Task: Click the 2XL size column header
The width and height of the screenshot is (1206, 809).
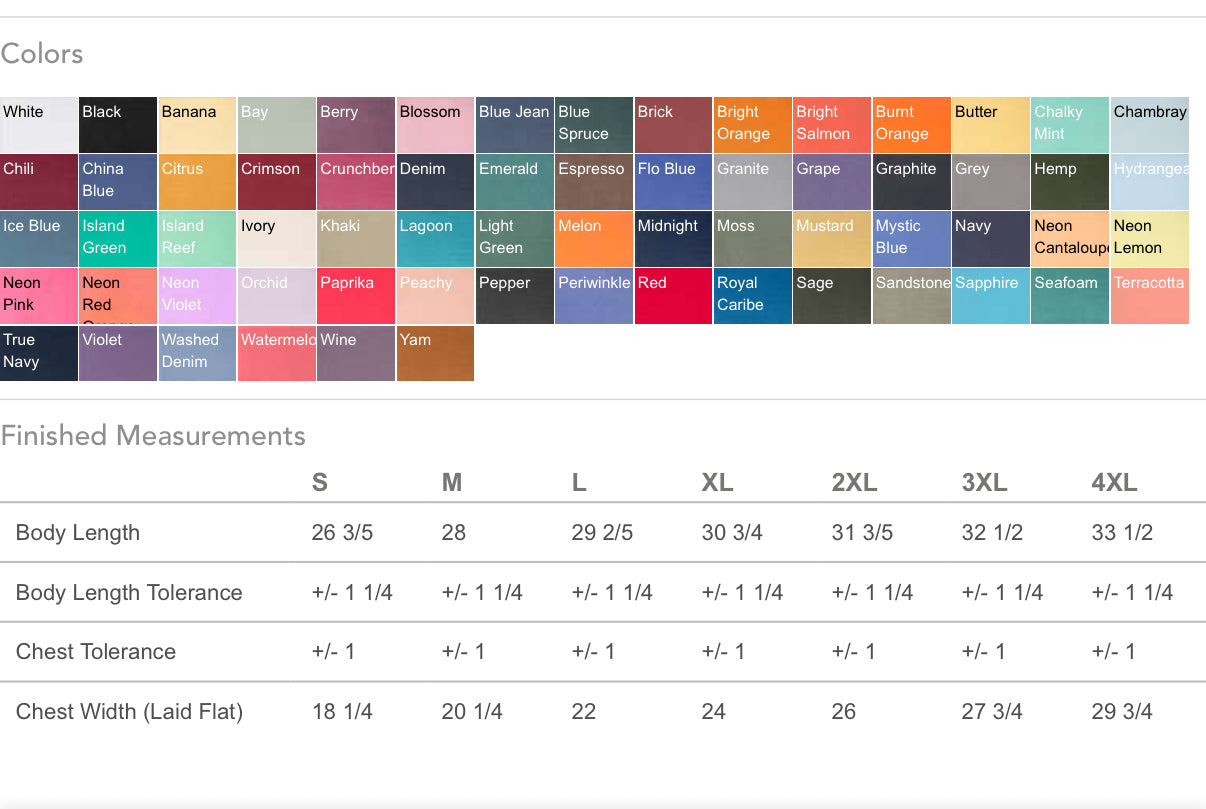Action: pyautogui.click(x=854, y=483)
